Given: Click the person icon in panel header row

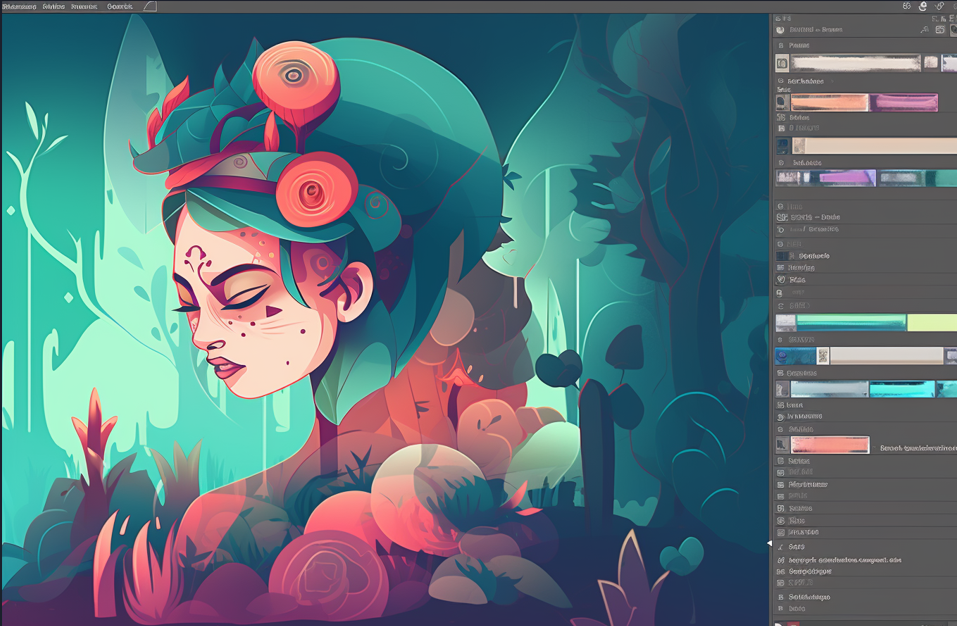Looking at the screenshot, I should 925,29.
